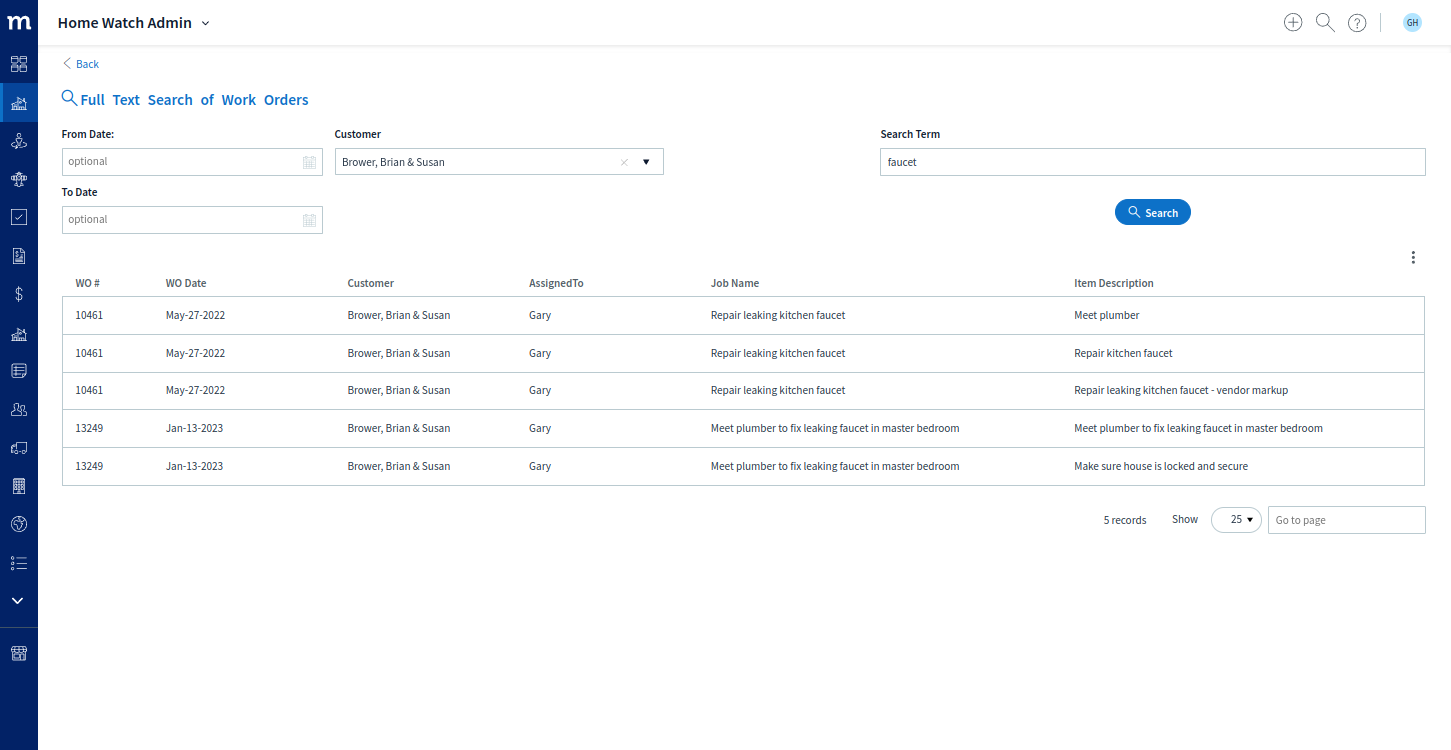Screen dimensions: 1451x750
Task: Click WO 13249 in the 'Make sure house' row
Action: pyautogui.click(x=89, y=466)
